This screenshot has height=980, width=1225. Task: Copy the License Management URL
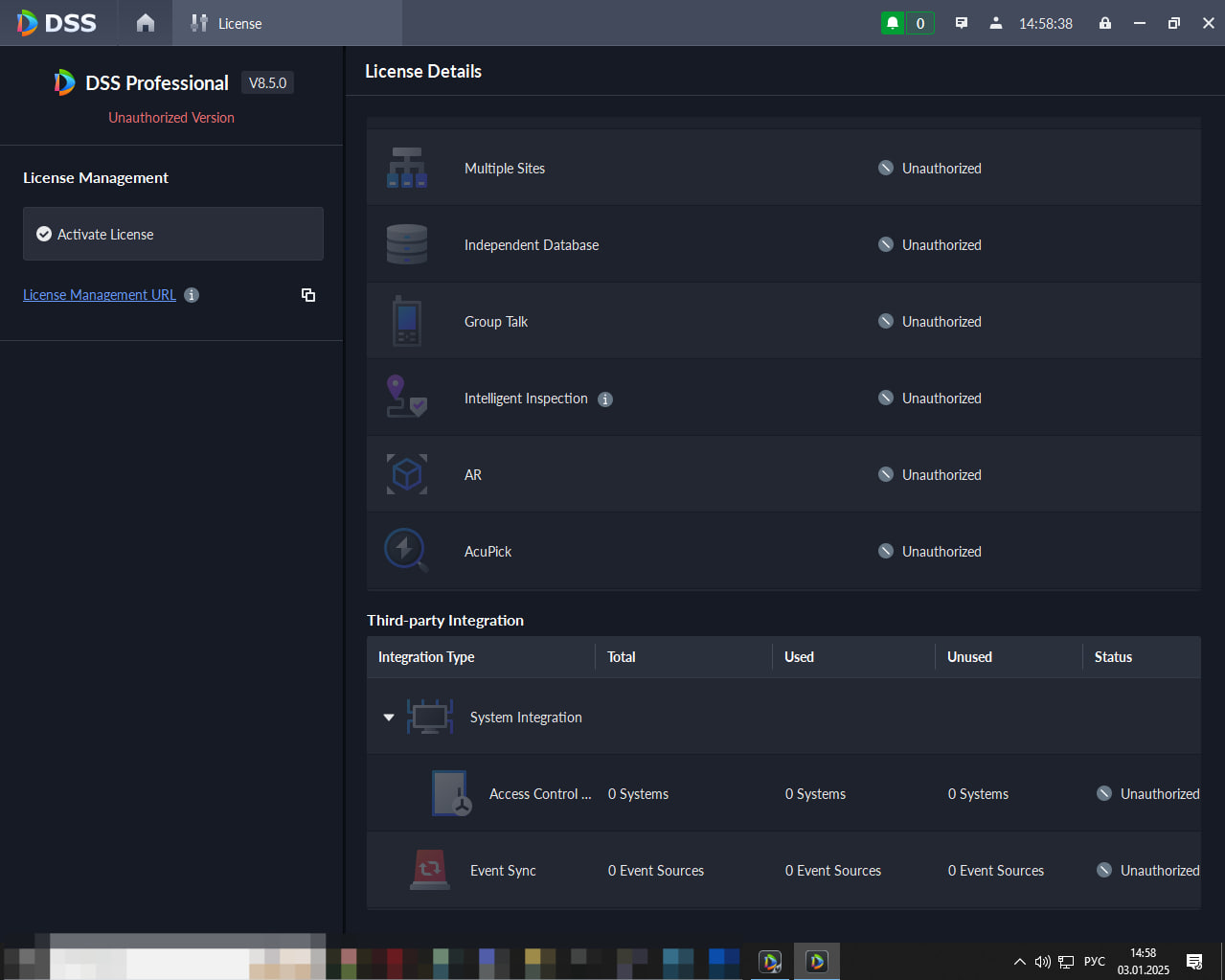tap(308, 295)
